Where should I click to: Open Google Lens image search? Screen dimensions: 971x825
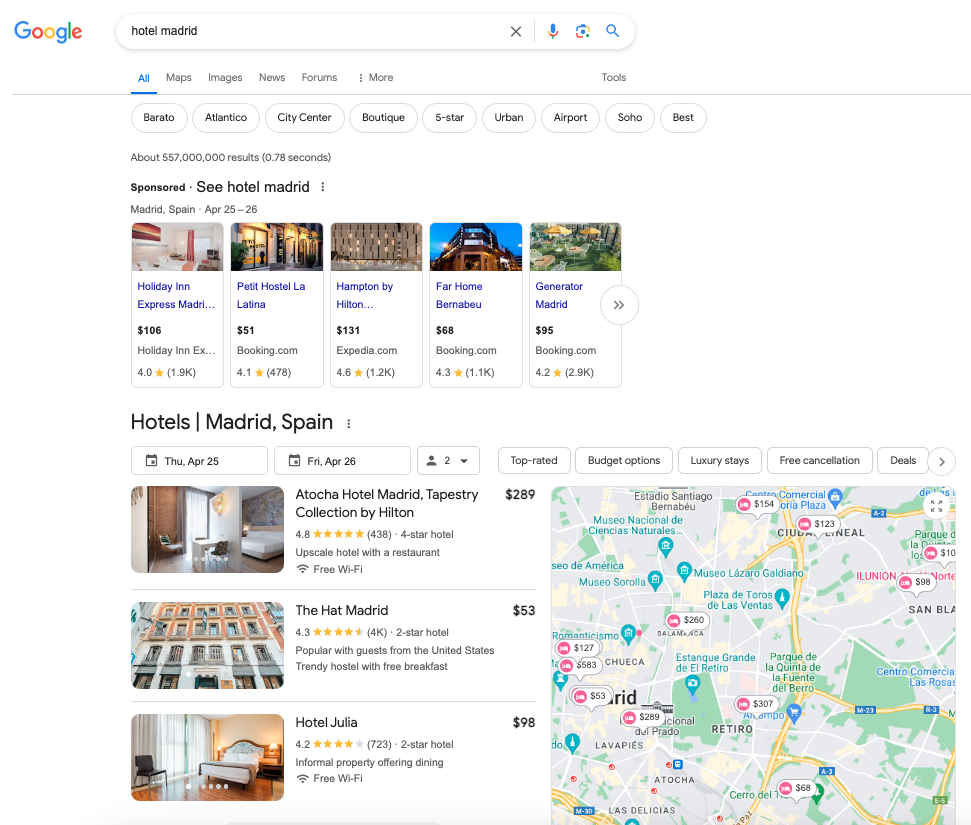(x=583, y=31)
